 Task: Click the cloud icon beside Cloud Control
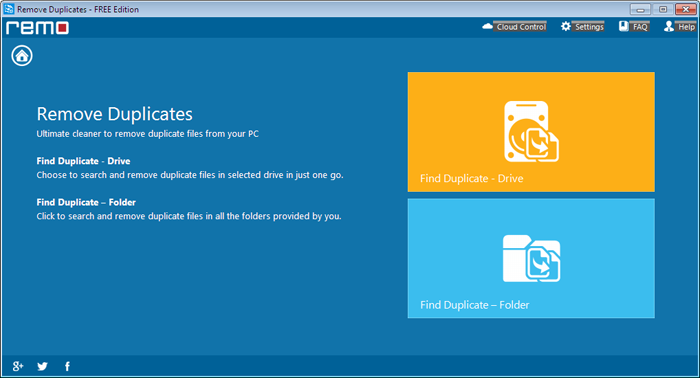(x=487, y=26)
